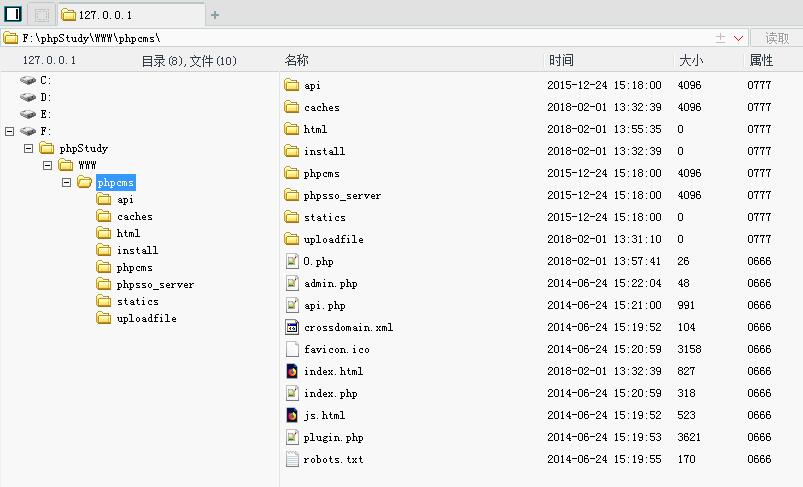The height and width of the screenshot is (487, 803).
Task: Click the statics folder icon in file list
Action: pos(291,217)
